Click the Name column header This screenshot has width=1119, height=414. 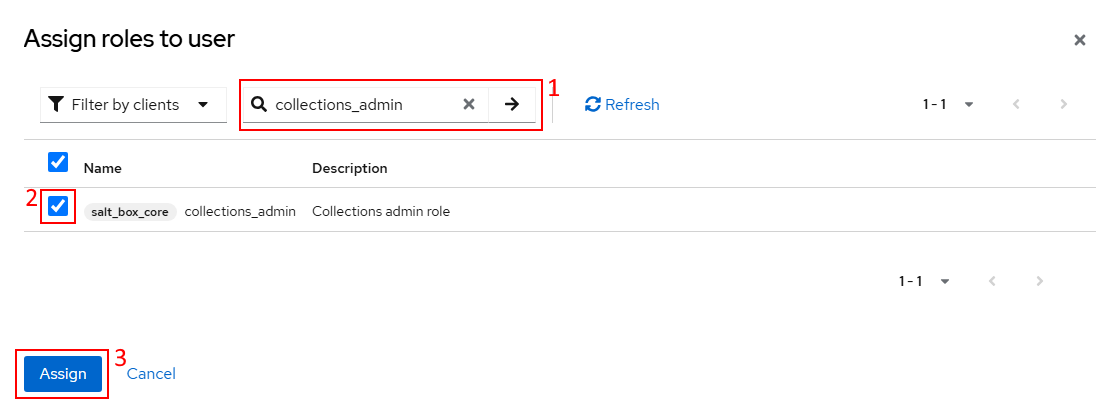[x=103, y=168]
